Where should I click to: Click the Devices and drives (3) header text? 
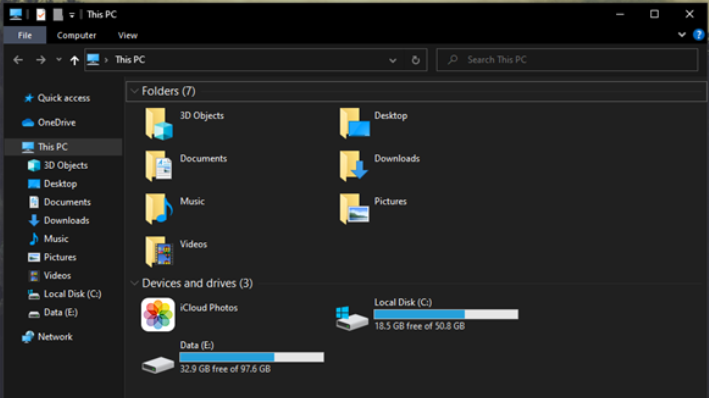(x=197, y=283)
